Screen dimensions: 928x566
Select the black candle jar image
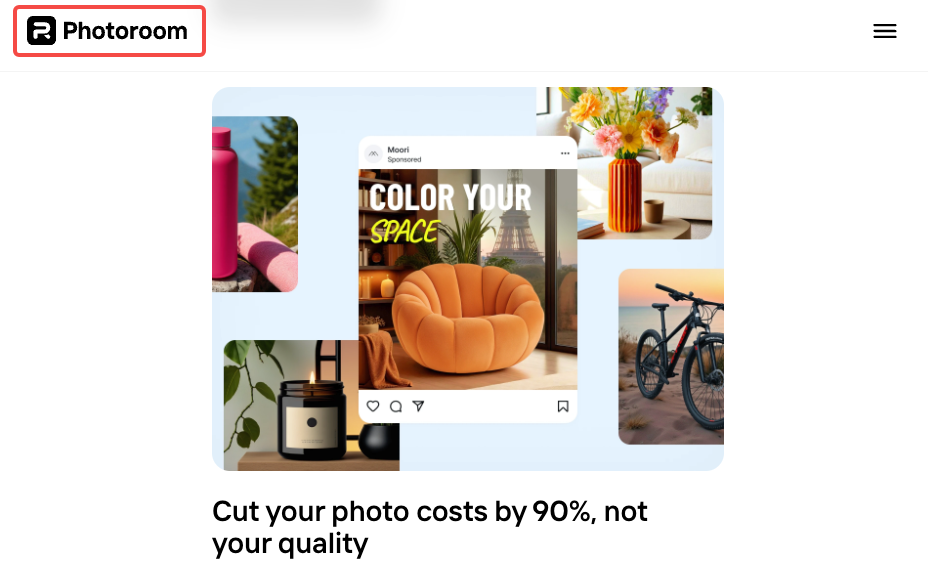pyautogui.click(x=311, y=406)
